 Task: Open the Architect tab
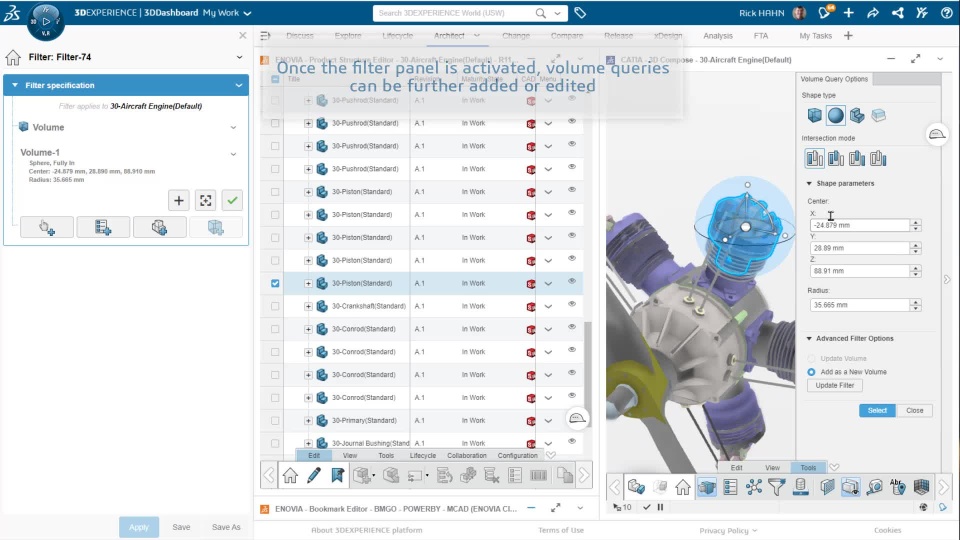[449, 36]
